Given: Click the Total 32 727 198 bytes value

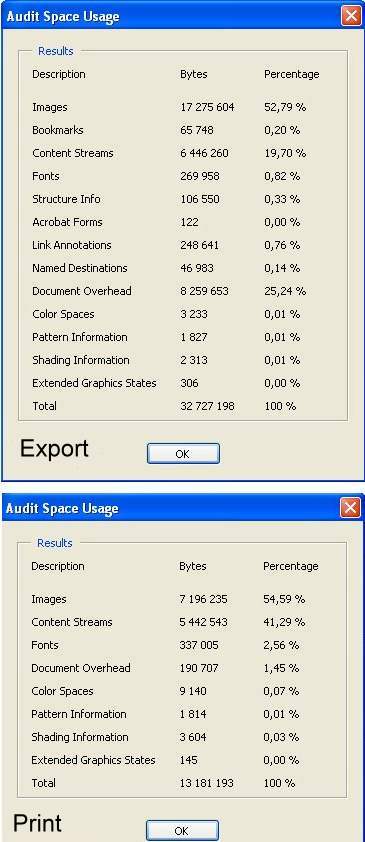Looking at the screenshot, I should coord(207,406).
